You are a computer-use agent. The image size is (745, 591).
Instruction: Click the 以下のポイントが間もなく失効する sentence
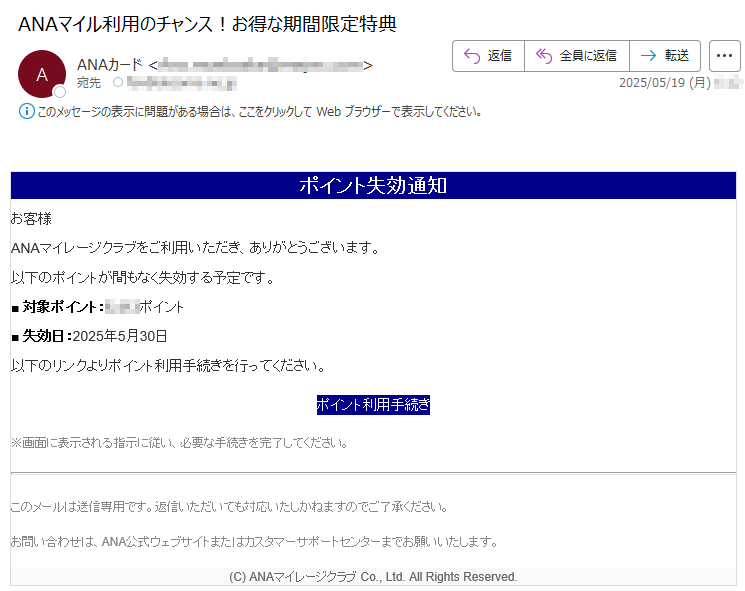coord(143,277)
